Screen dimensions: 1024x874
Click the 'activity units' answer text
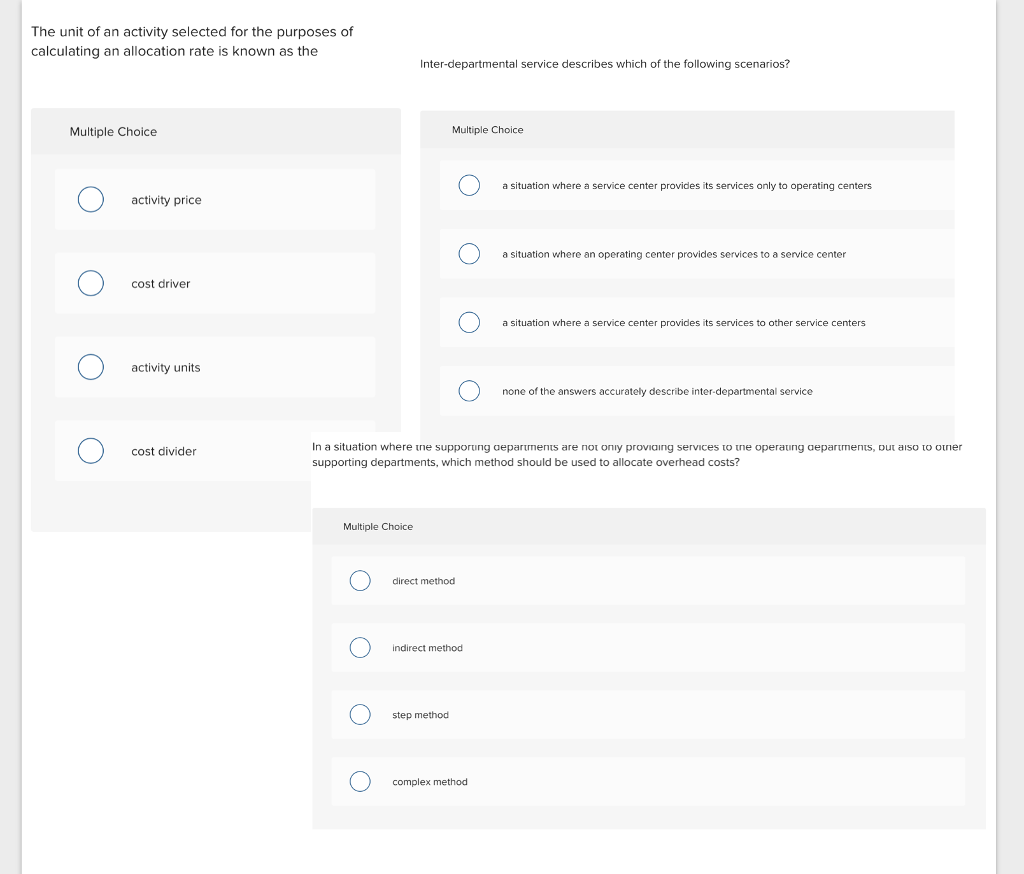click(x=166, y=368)
